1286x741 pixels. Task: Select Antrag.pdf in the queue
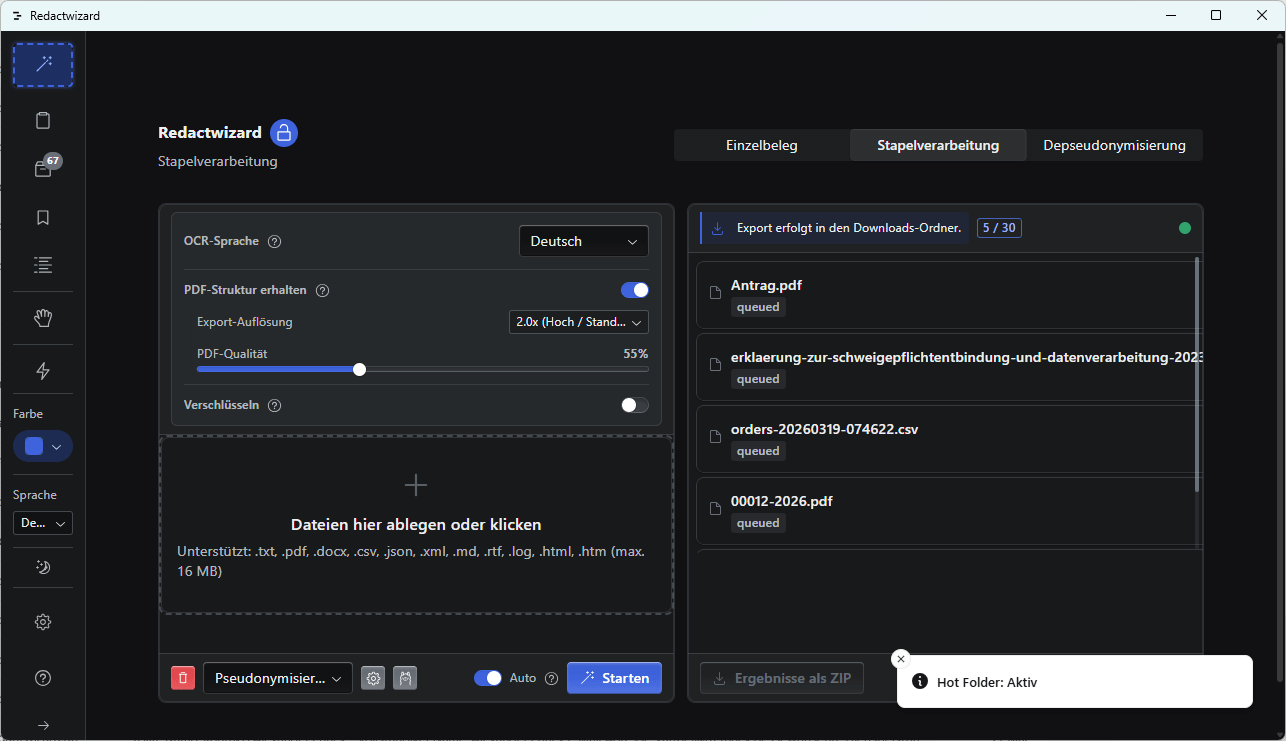949,295
